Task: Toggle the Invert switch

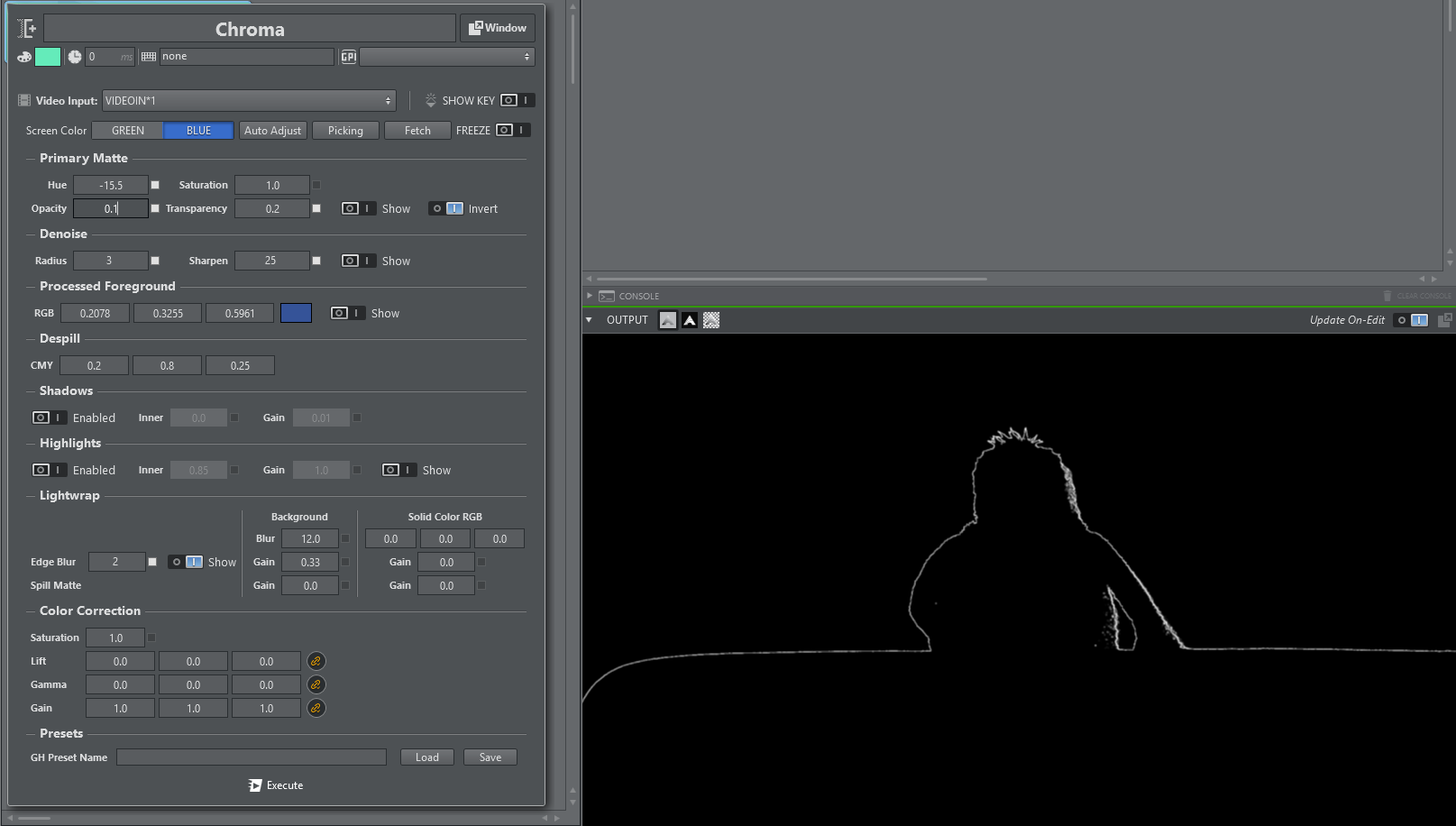Action: [446, 208]
